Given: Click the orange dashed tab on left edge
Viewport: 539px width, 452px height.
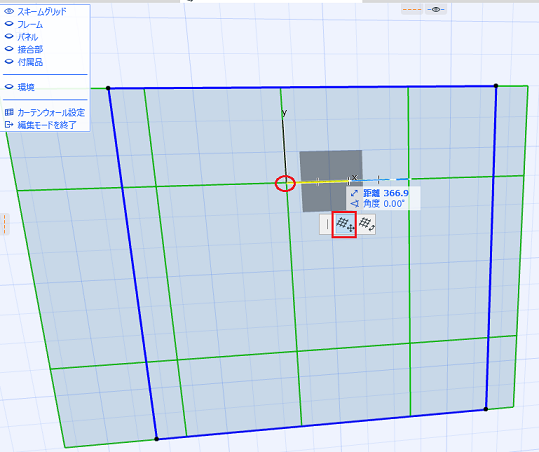Looking at the screenshot, I should pyautogui.click(x=4, y=224).
